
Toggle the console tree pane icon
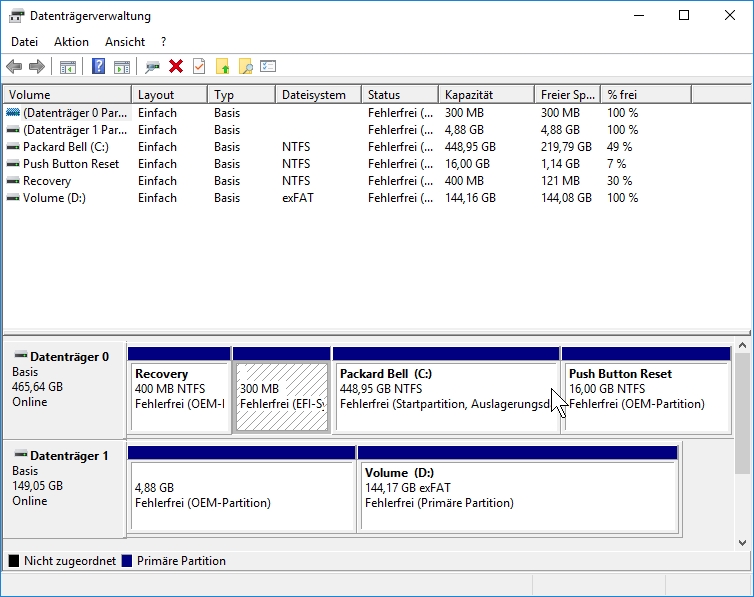(x=68, y=66)
